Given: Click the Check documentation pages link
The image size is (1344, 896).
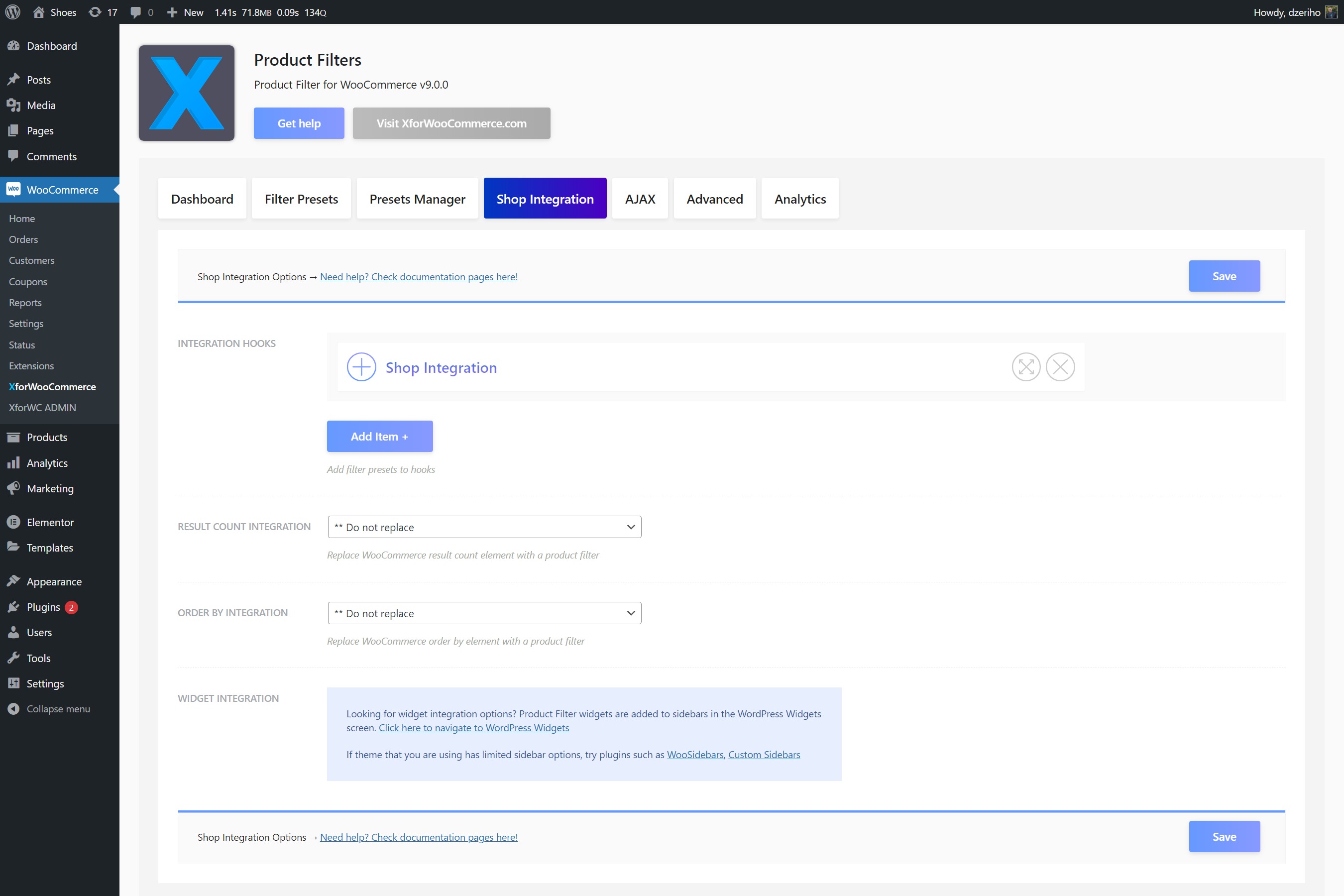Looking at the screenshot, I should tap(418, 276).
